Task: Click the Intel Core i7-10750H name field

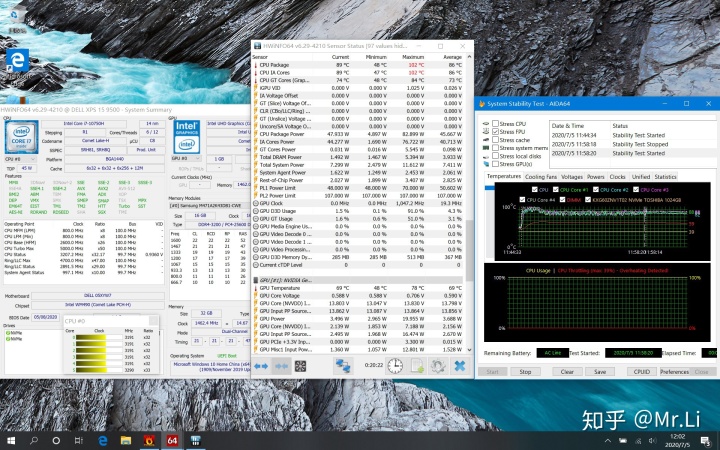Action: pos(84,124)
